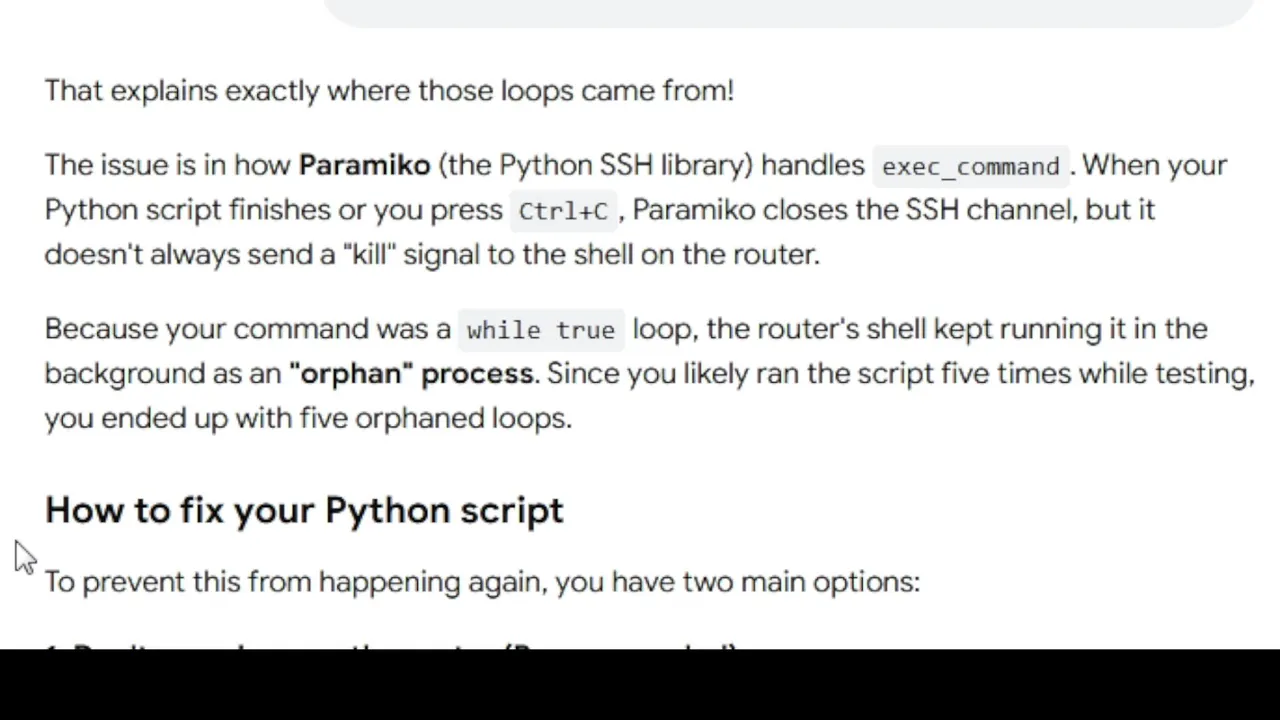The image size is (1280, 720).
Task: Click the gray user message bubble at top
Action: tap(788, 10)
